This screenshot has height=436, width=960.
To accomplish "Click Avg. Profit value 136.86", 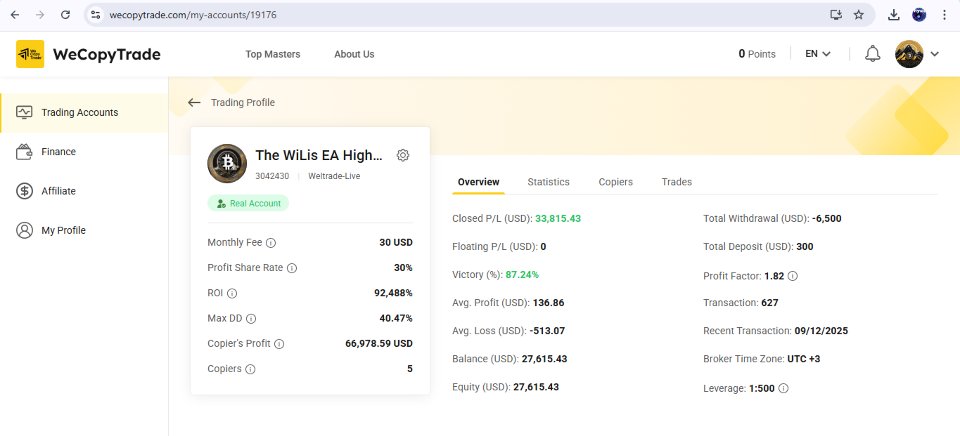I will point(549,303).
